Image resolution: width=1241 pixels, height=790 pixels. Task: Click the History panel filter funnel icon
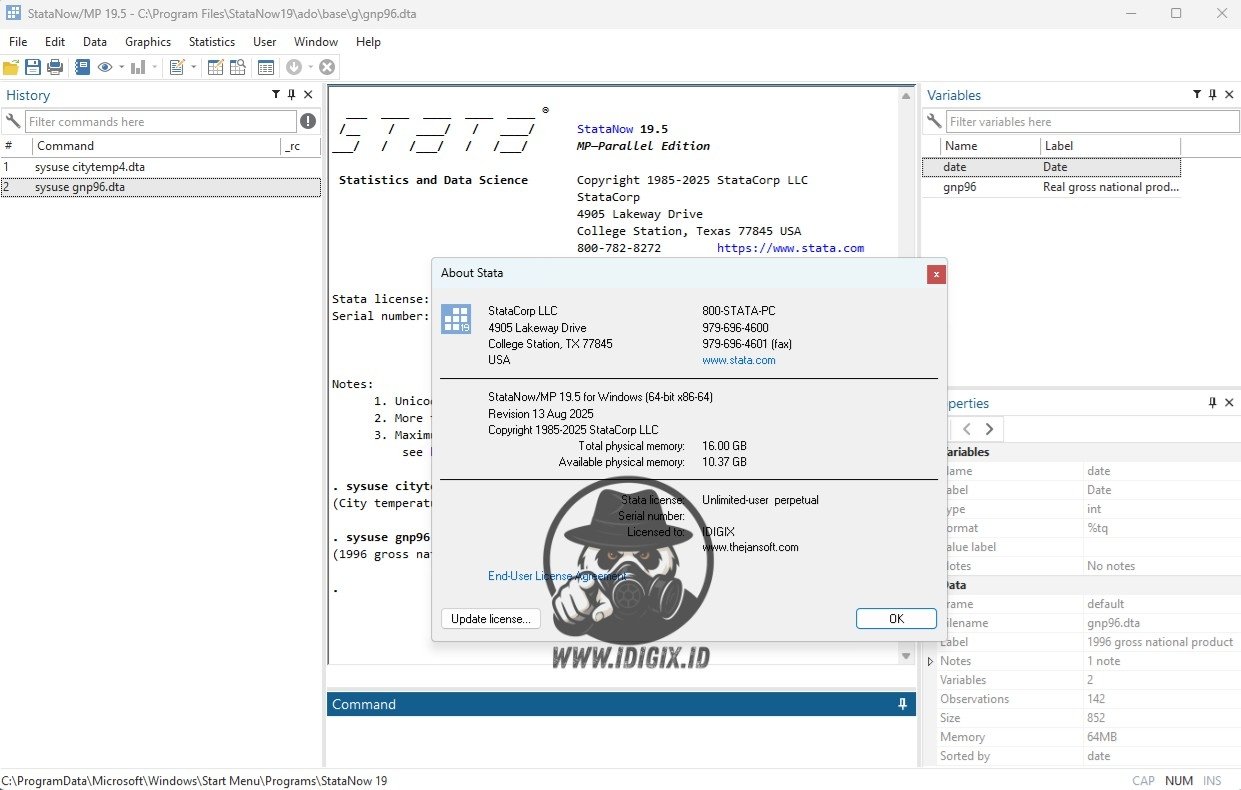pos(276,95)
